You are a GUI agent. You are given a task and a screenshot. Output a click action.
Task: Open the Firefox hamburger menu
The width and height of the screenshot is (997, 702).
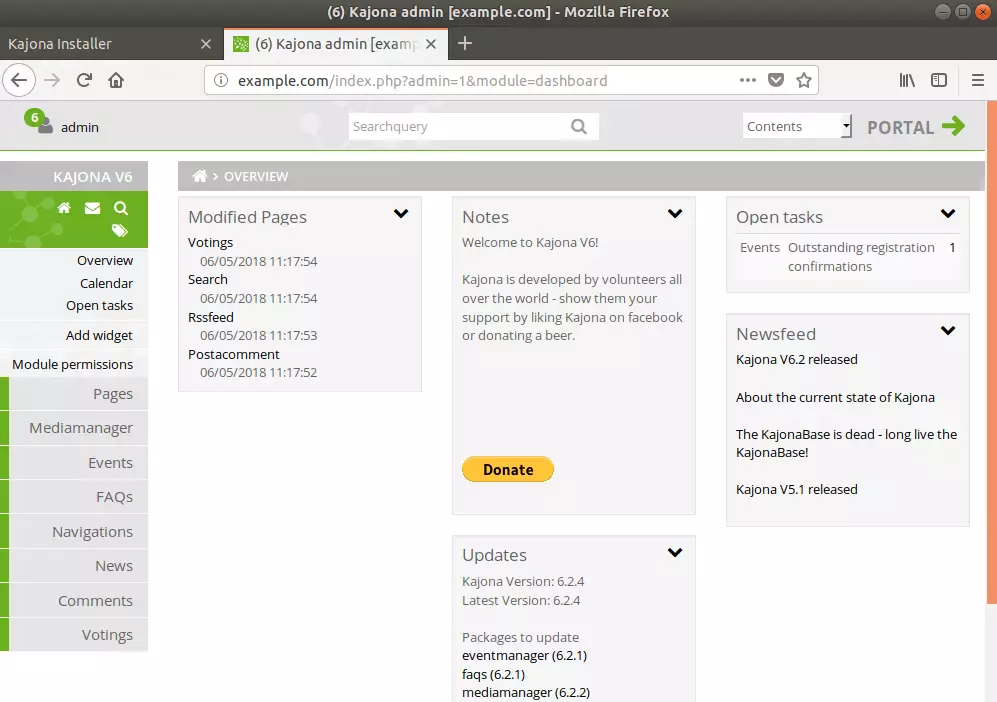click(978, 80)
